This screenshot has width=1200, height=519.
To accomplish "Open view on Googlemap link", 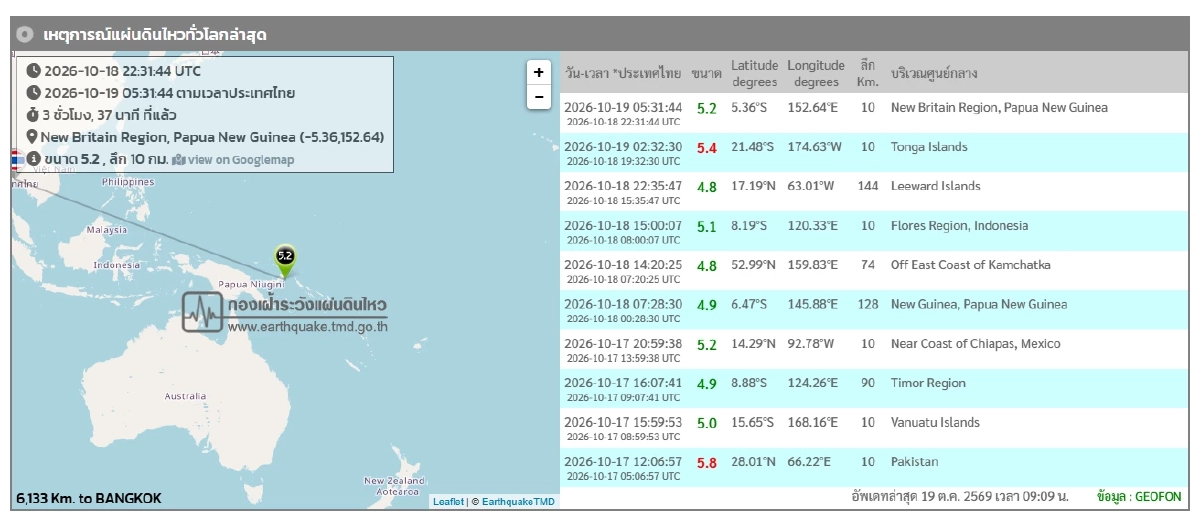I will pos(233,159).
